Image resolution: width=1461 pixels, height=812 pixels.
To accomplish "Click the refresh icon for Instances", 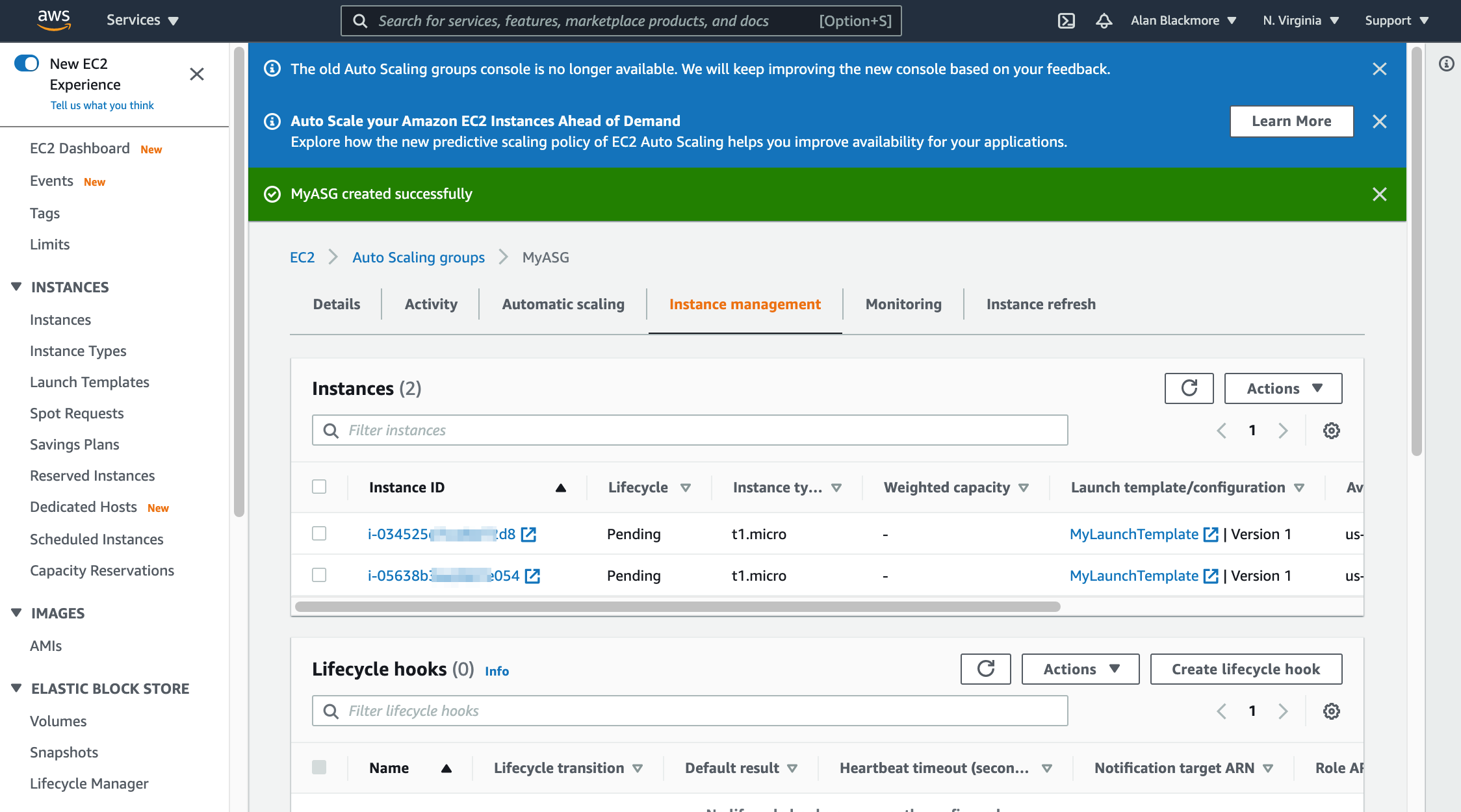I will (x=1188, y=388).
